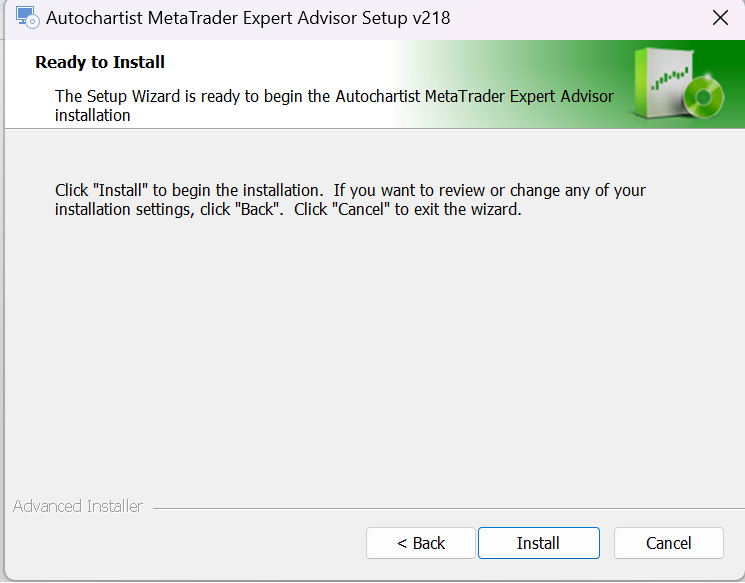Click the green disc on the box graphic
Image resolution: width=745 pixels, height=583 pixels.
[x=704, y=97]
